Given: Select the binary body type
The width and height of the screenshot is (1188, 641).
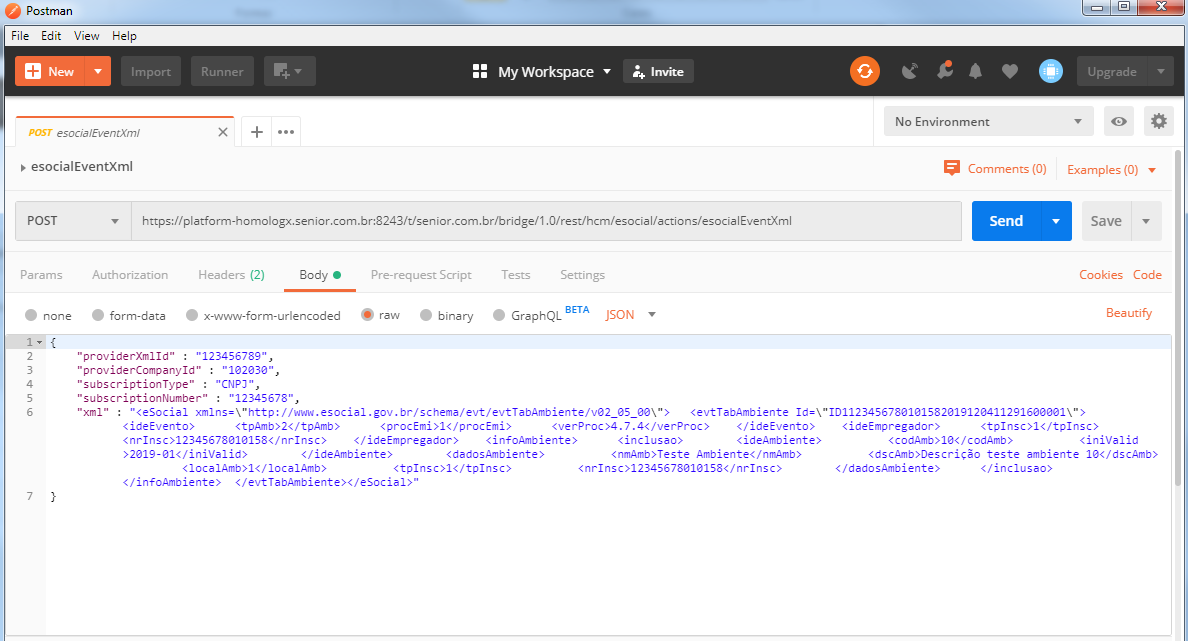Looking at the screenshot, I should click(426, 315).
